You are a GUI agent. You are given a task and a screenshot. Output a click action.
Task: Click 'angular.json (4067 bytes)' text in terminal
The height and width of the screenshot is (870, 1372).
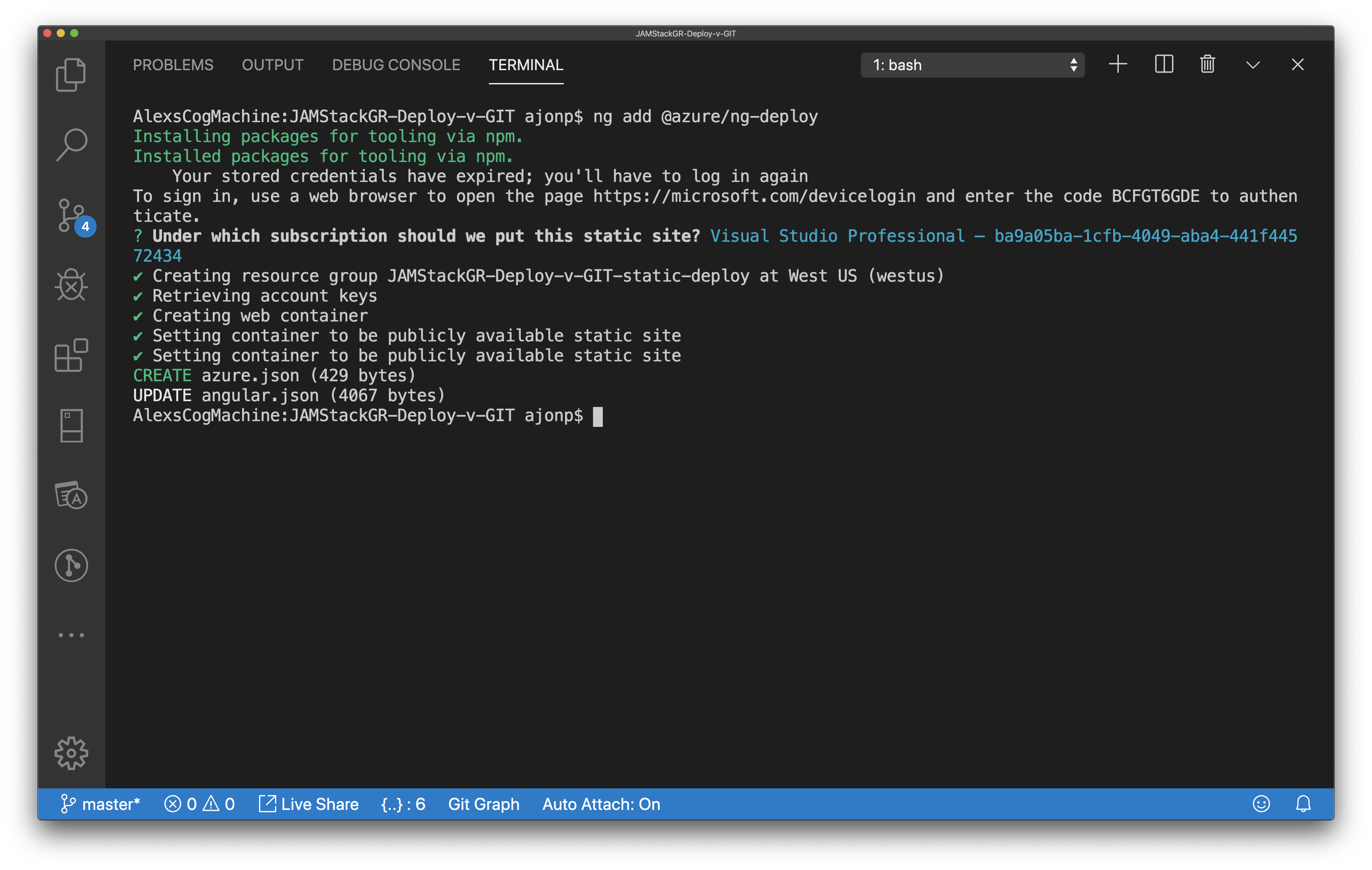tap(323, 395)
